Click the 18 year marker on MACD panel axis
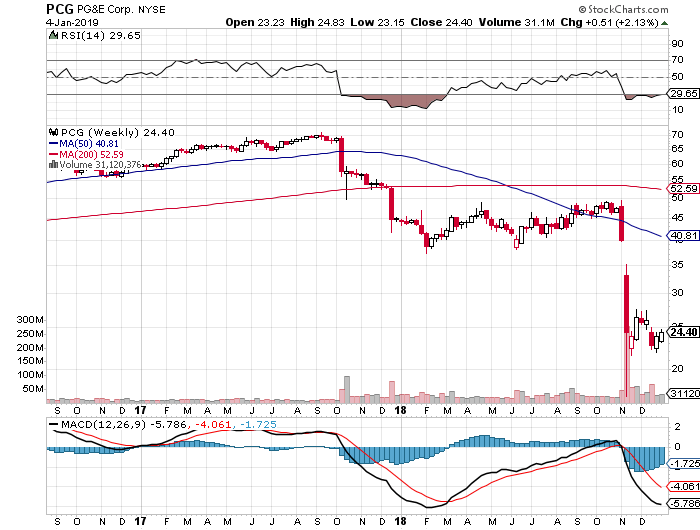Viewport: 700px width, 530px height. point(400,521)
